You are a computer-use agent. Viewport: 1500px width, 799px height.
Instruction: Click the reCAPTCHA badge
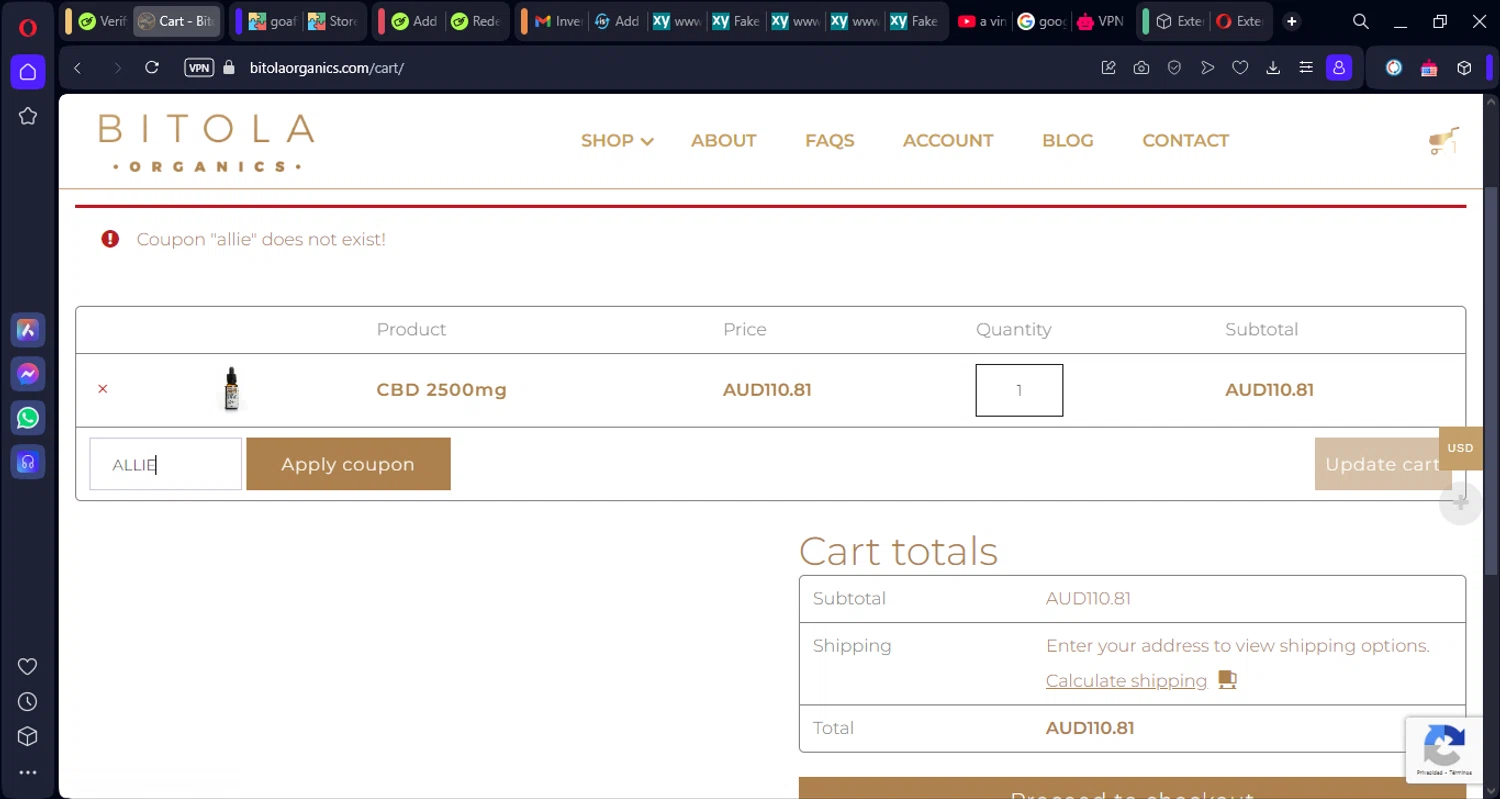click(1445, 750)
